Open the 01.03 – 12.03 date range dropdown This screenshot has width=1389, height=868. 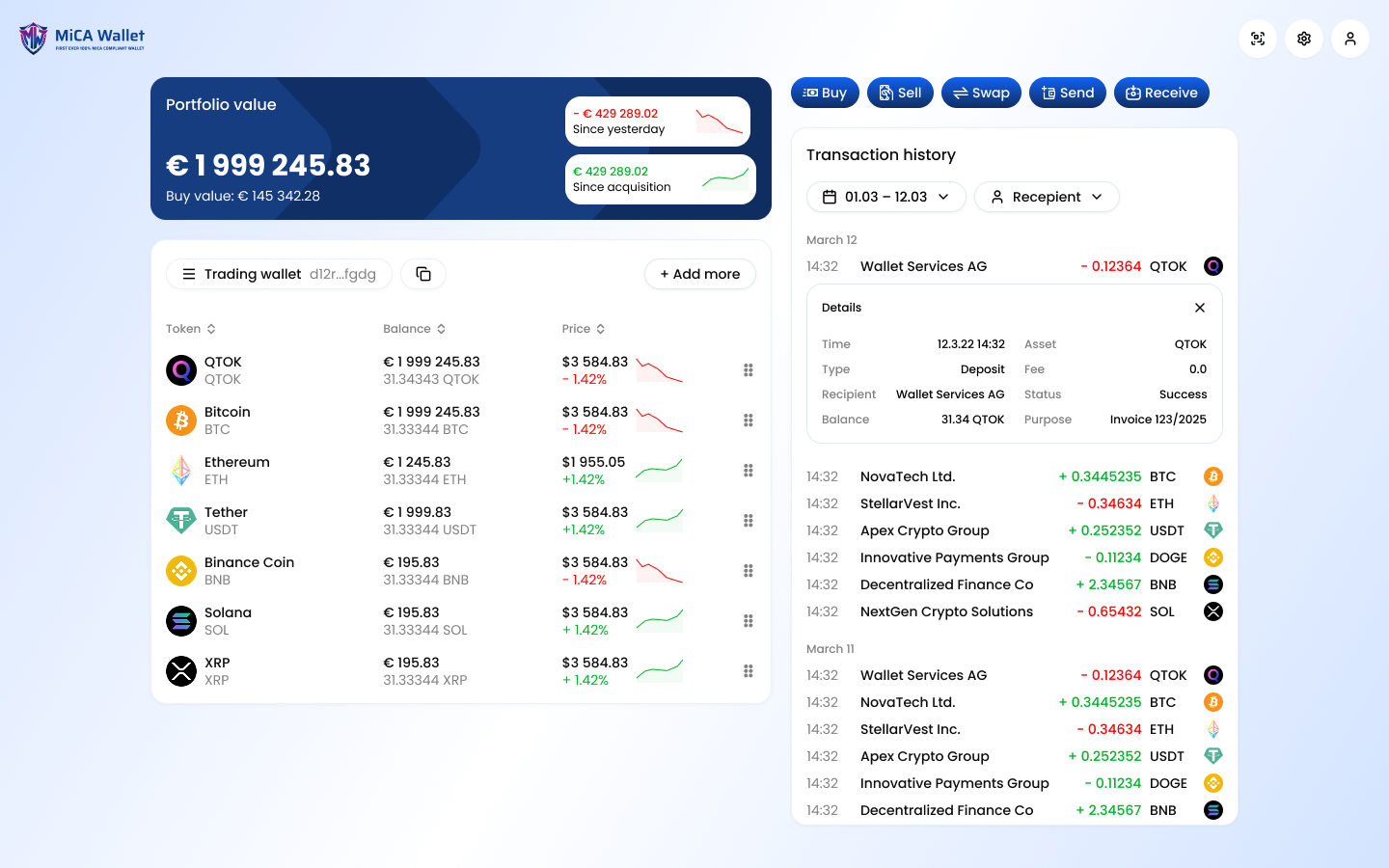point(885,197)
